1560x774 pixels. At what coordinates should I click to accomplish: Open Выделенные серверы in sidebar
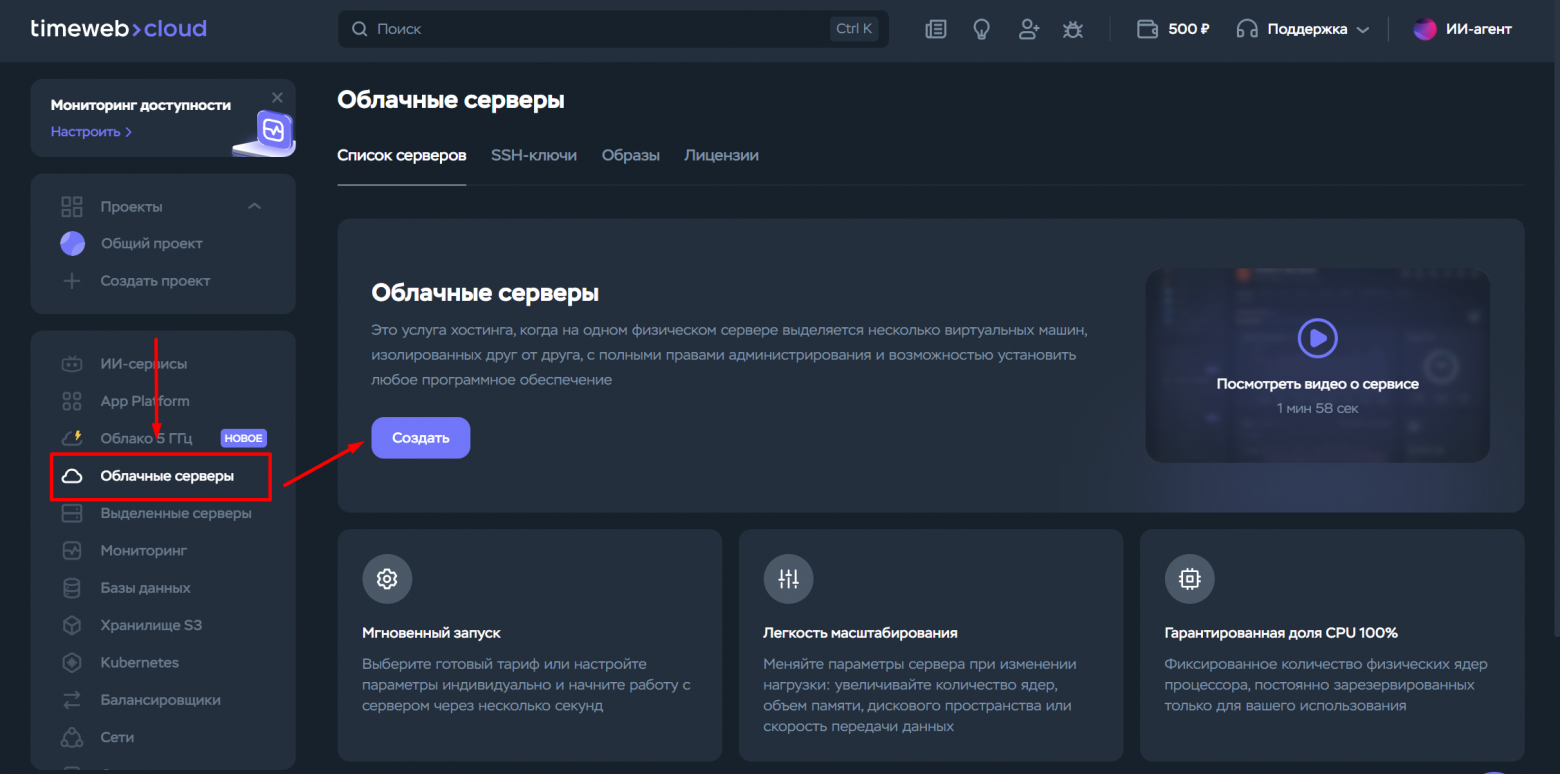click(x=176, y=513)
